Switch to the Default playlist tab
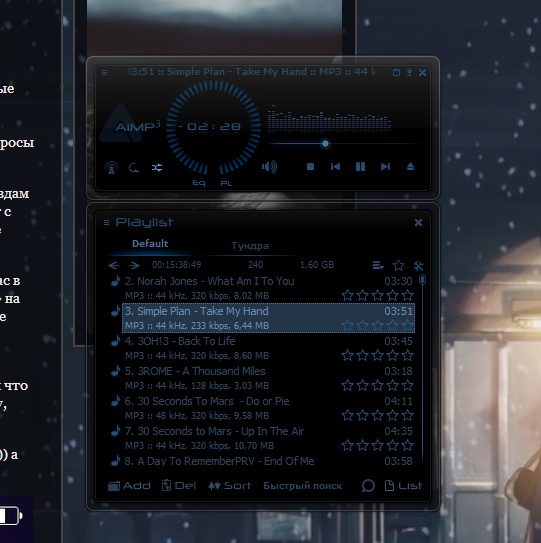Screen dimensions: 541x543 coord(150,244)
